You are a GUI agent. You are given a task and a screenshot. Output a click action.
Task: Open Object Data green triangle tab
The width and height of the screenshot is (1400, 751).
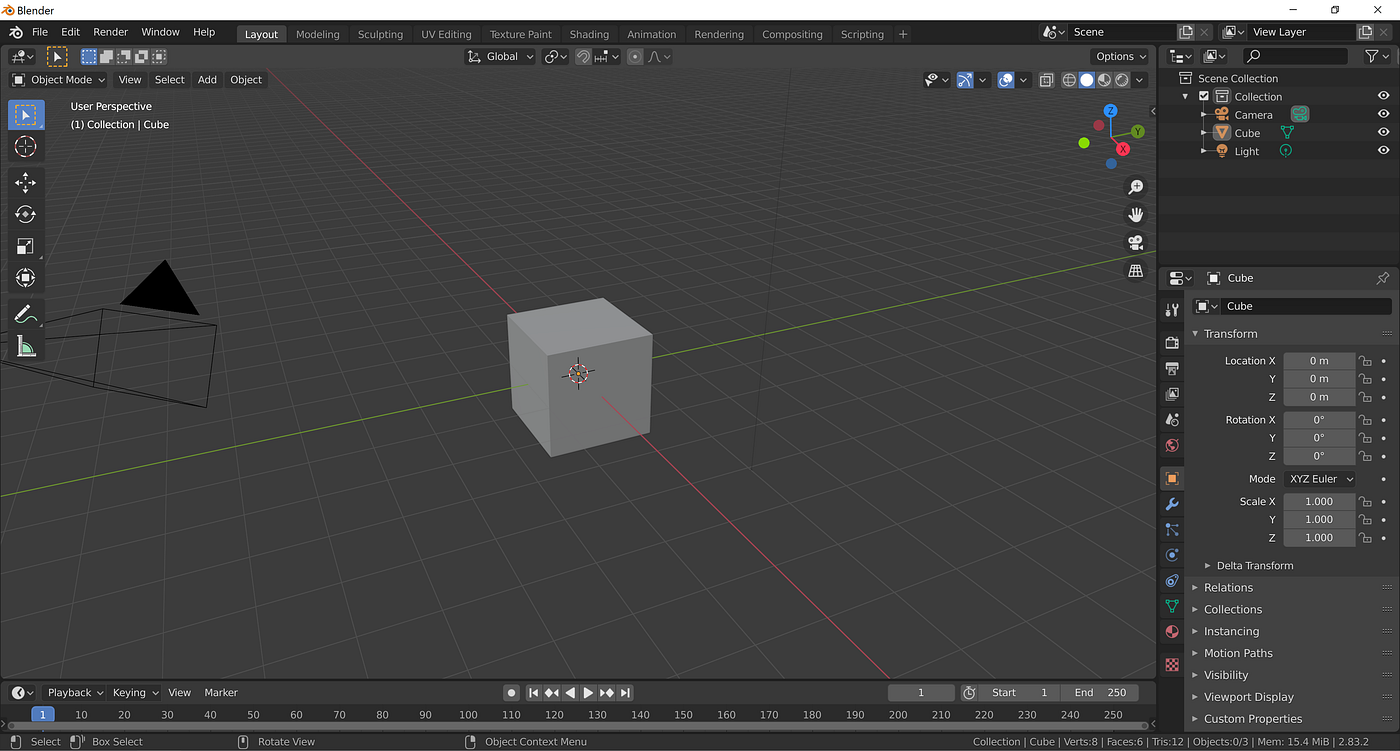click(1172, 606)
